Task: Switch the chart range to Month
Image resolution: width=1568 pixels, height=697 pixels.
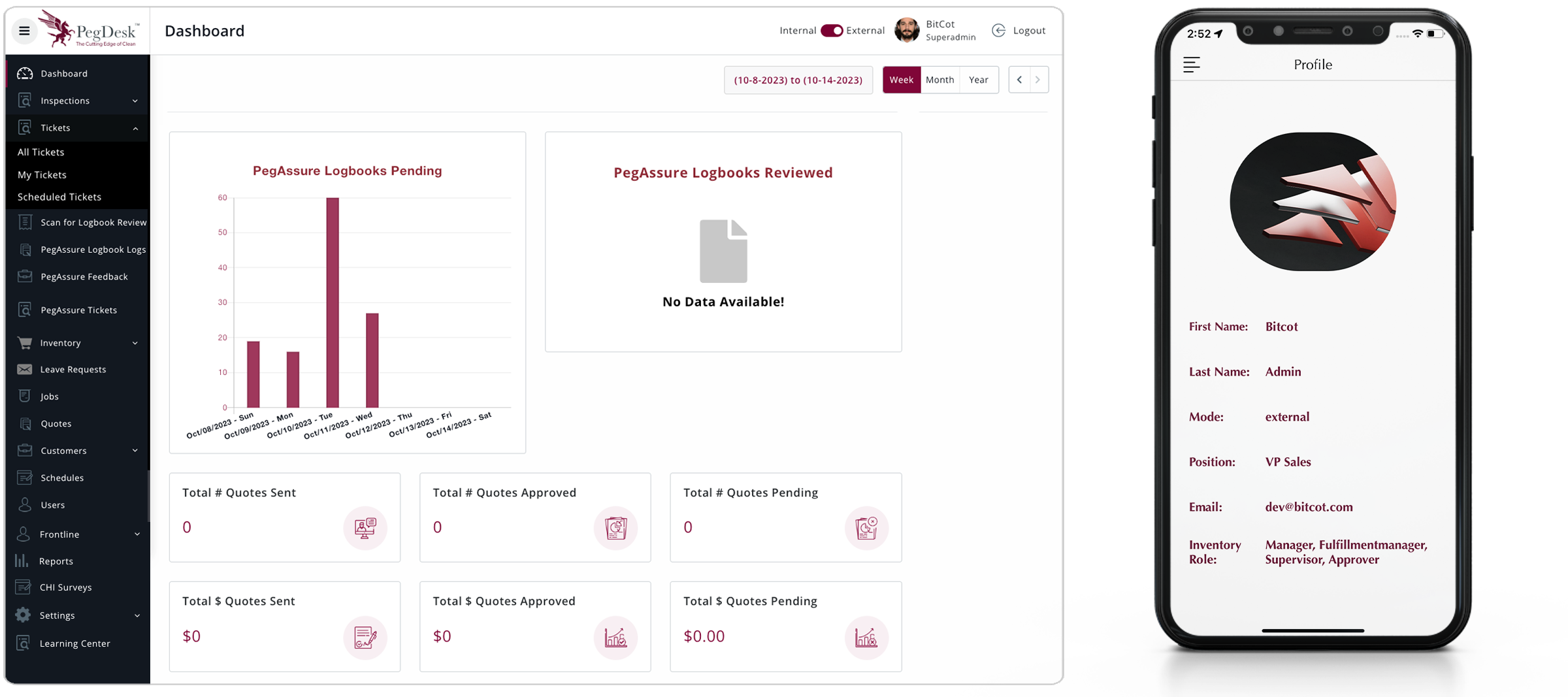Action: pyautogui.click(x=939, y=80)
